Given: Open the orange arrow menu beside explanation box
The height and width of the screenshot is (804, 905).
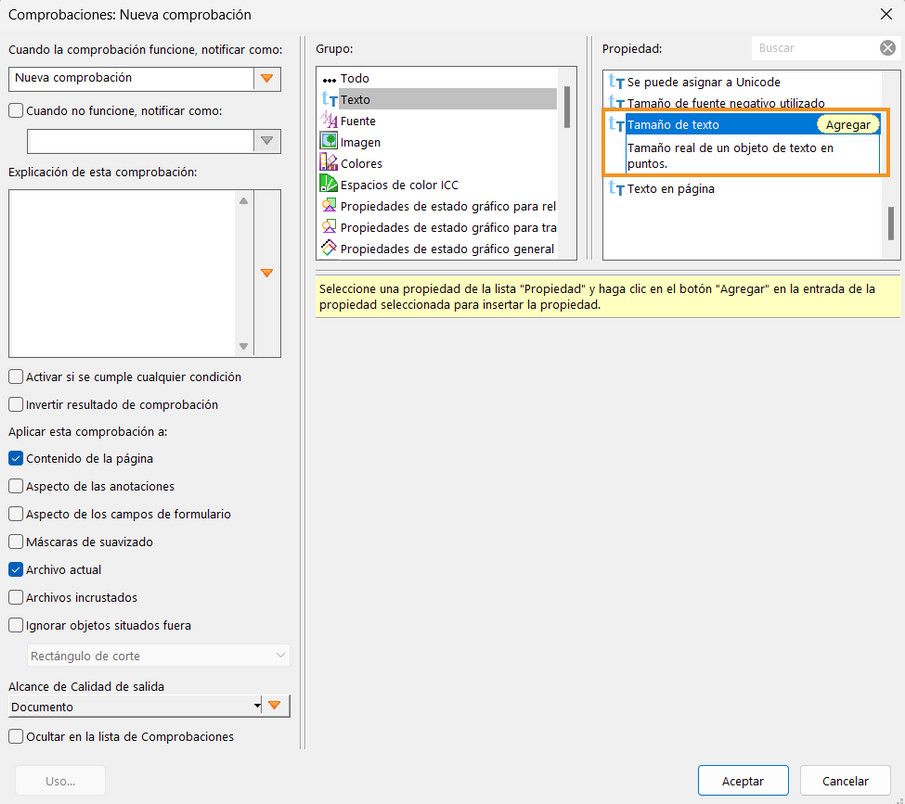Looking at the screenshot, I should point(267,273).
